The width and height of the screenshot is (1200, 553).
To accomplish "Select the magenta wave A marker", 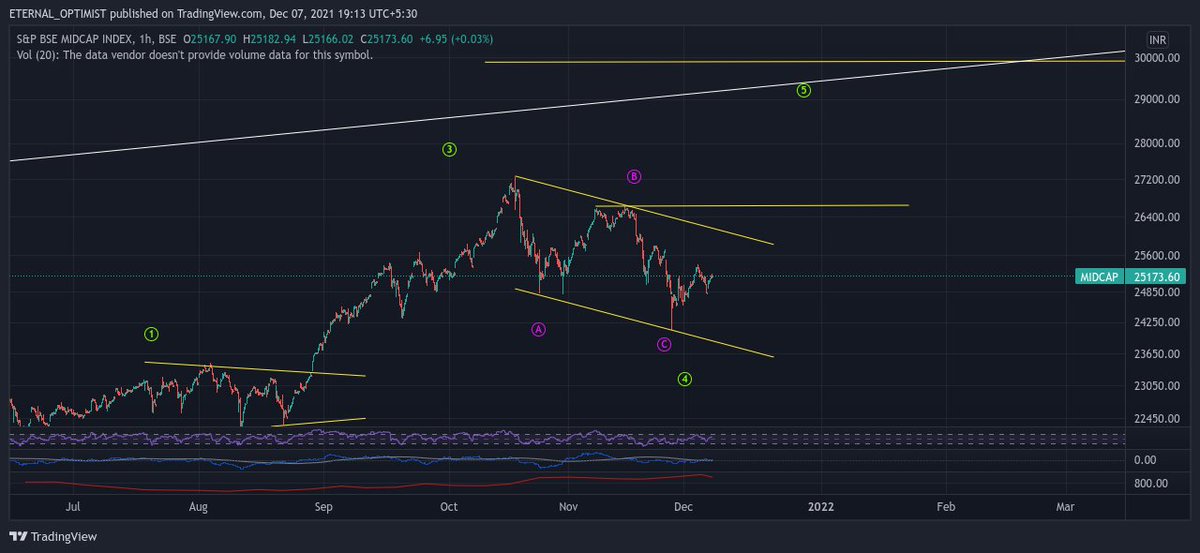I will [538, 329].
